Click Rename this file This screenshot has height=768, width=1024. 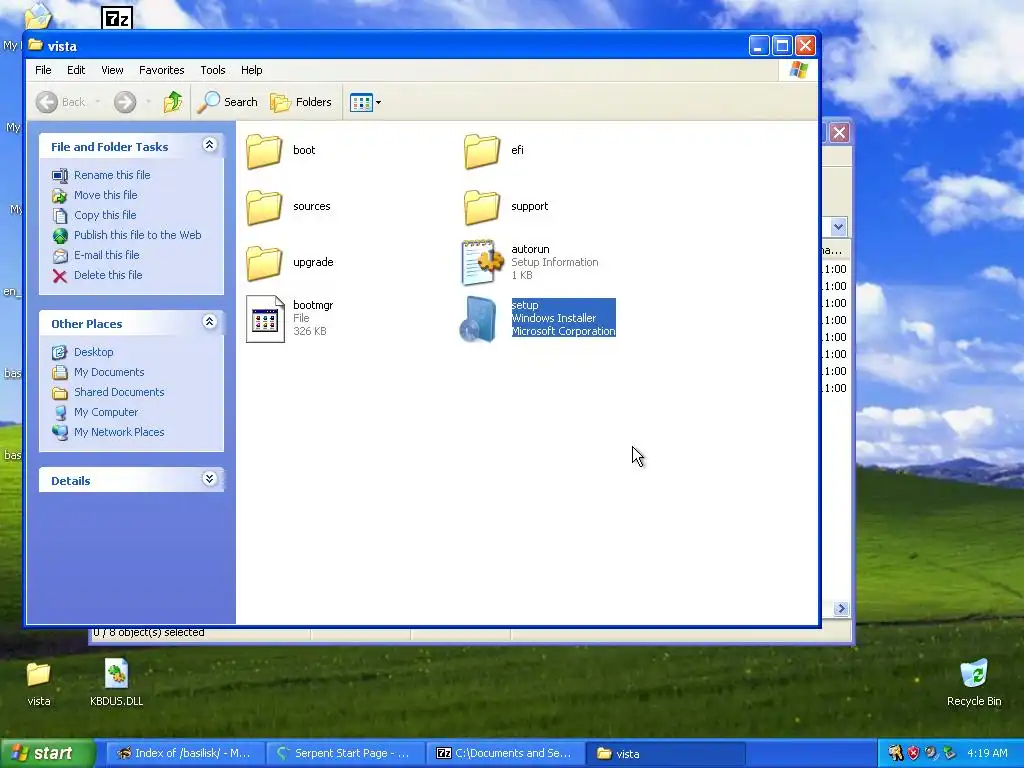point(112,175)
